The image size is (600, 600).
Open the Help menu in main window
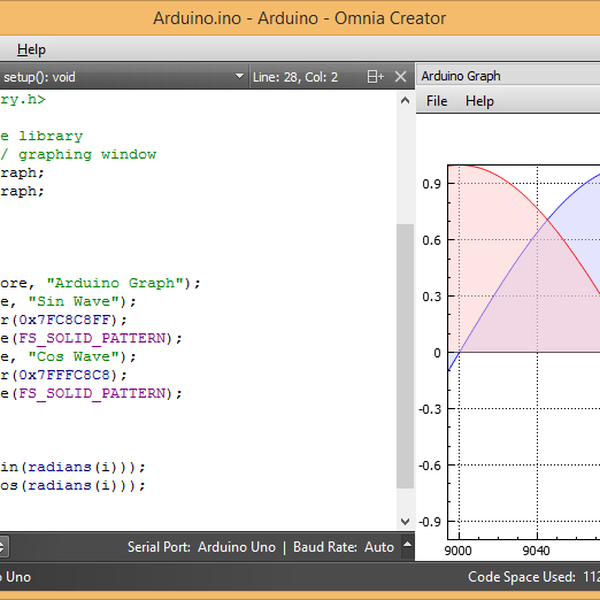click(31, 49)
